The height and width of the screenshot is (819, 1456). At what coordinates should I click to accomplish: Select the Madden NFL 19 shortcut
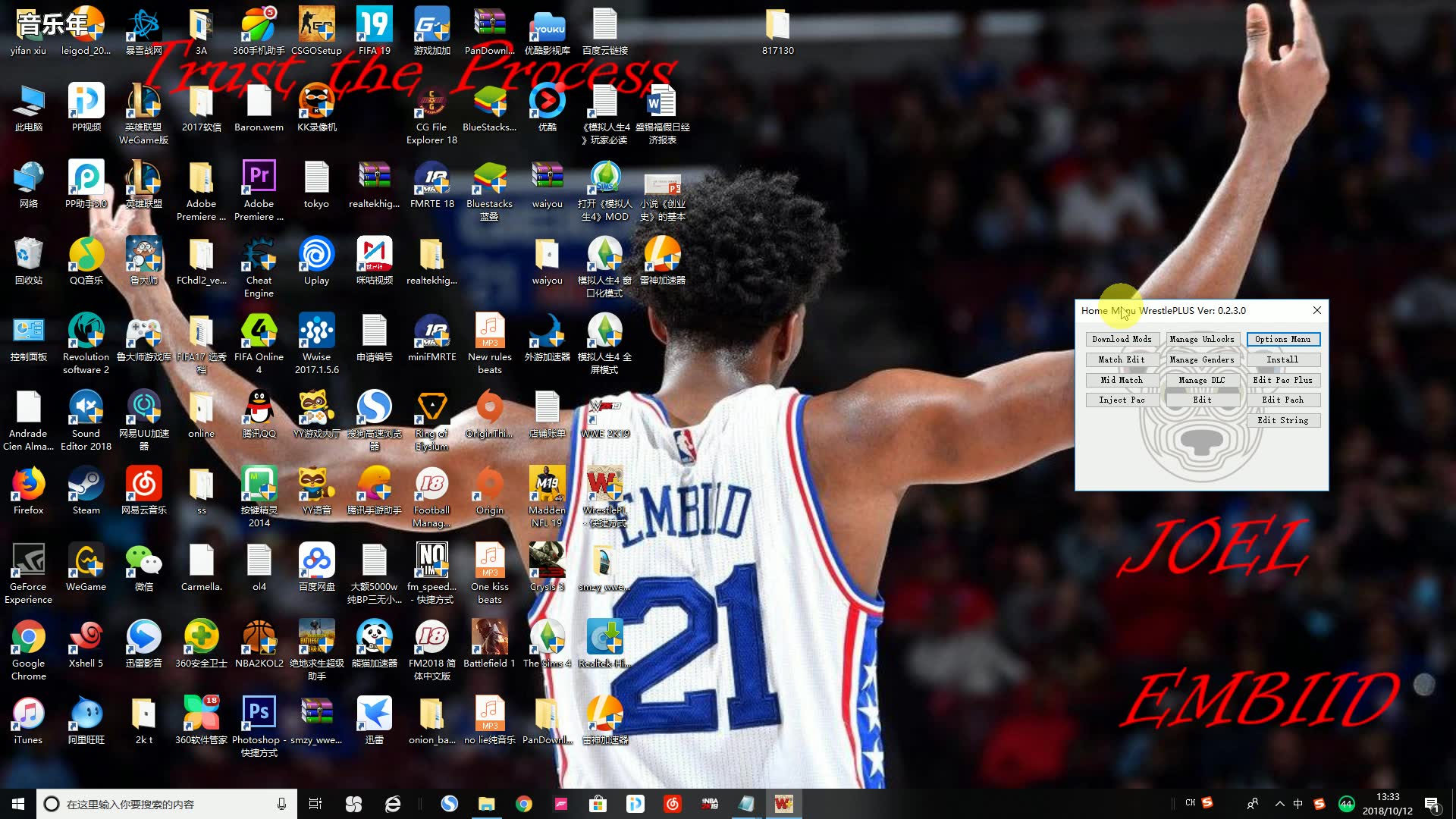point(547,485)
